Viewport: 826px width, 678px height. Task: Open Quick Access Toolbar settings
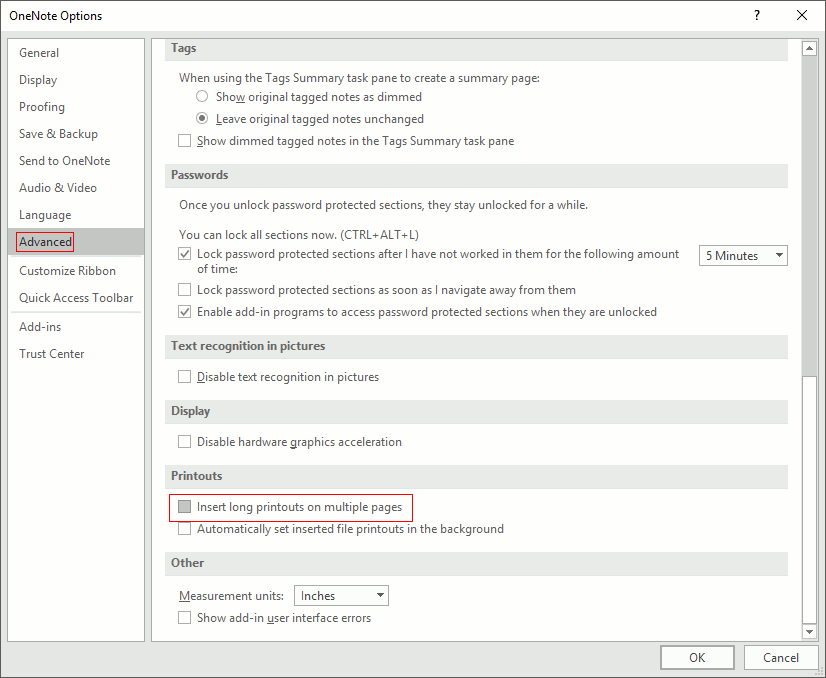click(76, 298)
